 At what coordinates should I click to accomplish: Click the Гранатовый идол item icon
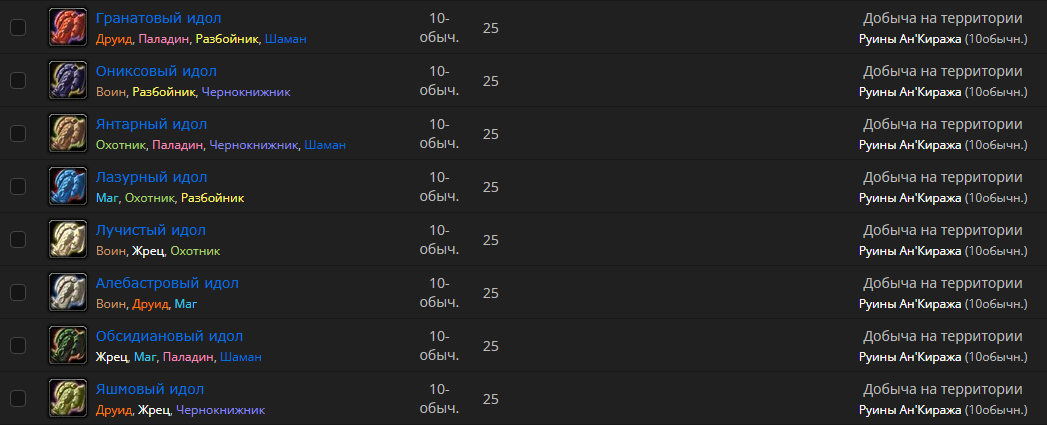(x=68, y=28)
